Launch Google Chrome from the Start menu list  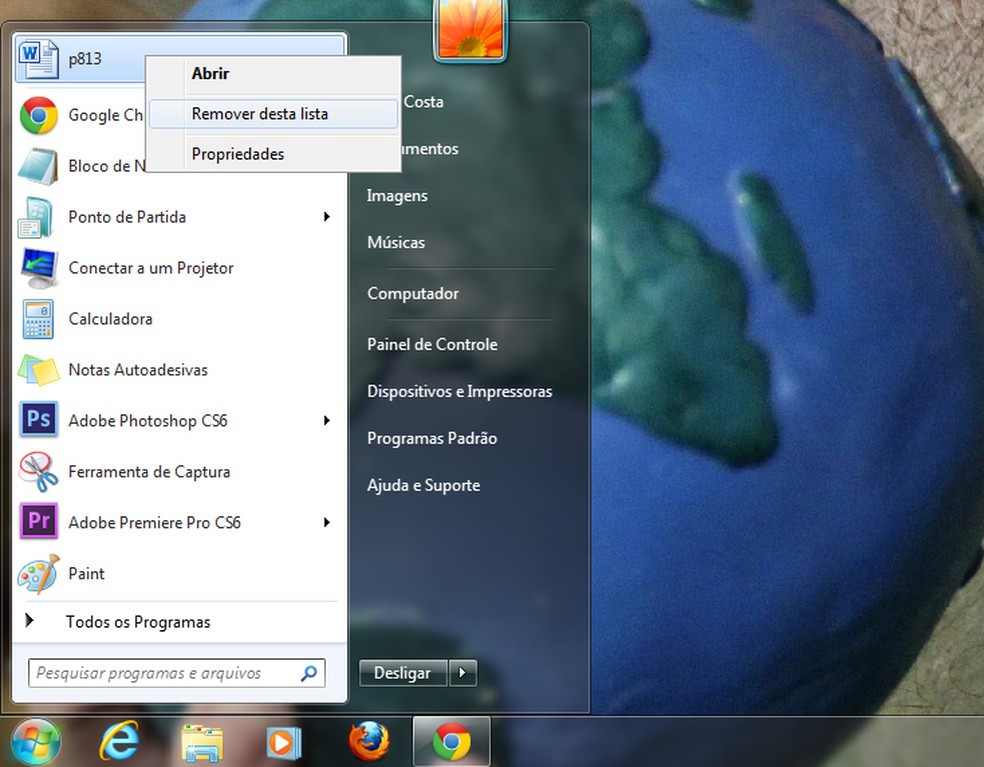38,115
